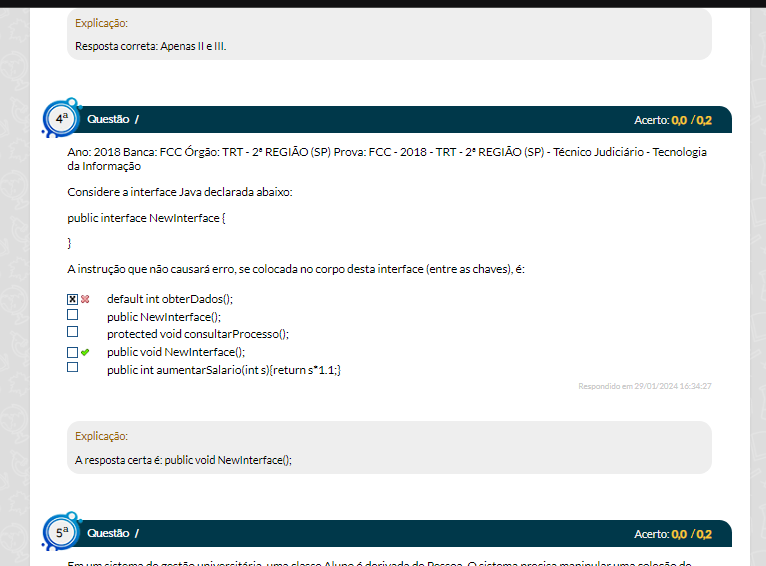Mark the 'public int aumentarSalario' checkbox

click(72, 367)
